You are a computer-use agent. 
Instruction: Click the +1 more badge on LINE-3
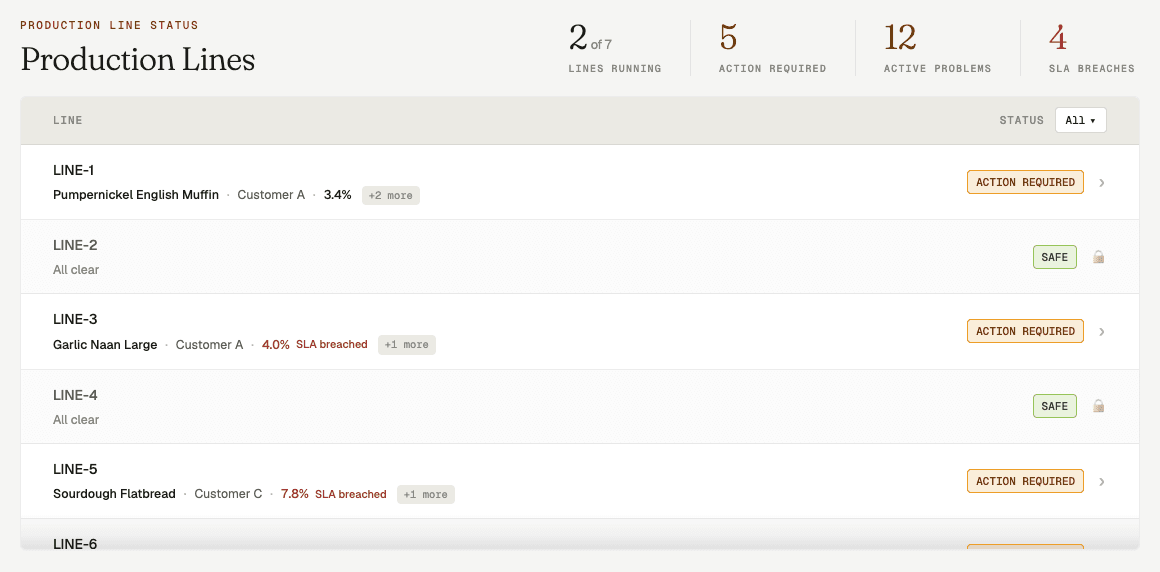[x=407, y=345]
